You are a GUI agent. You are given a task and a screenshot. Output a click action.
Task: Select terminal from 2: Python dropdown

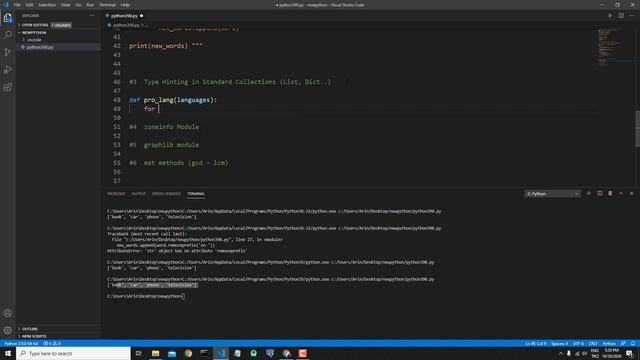click(552, 194)
